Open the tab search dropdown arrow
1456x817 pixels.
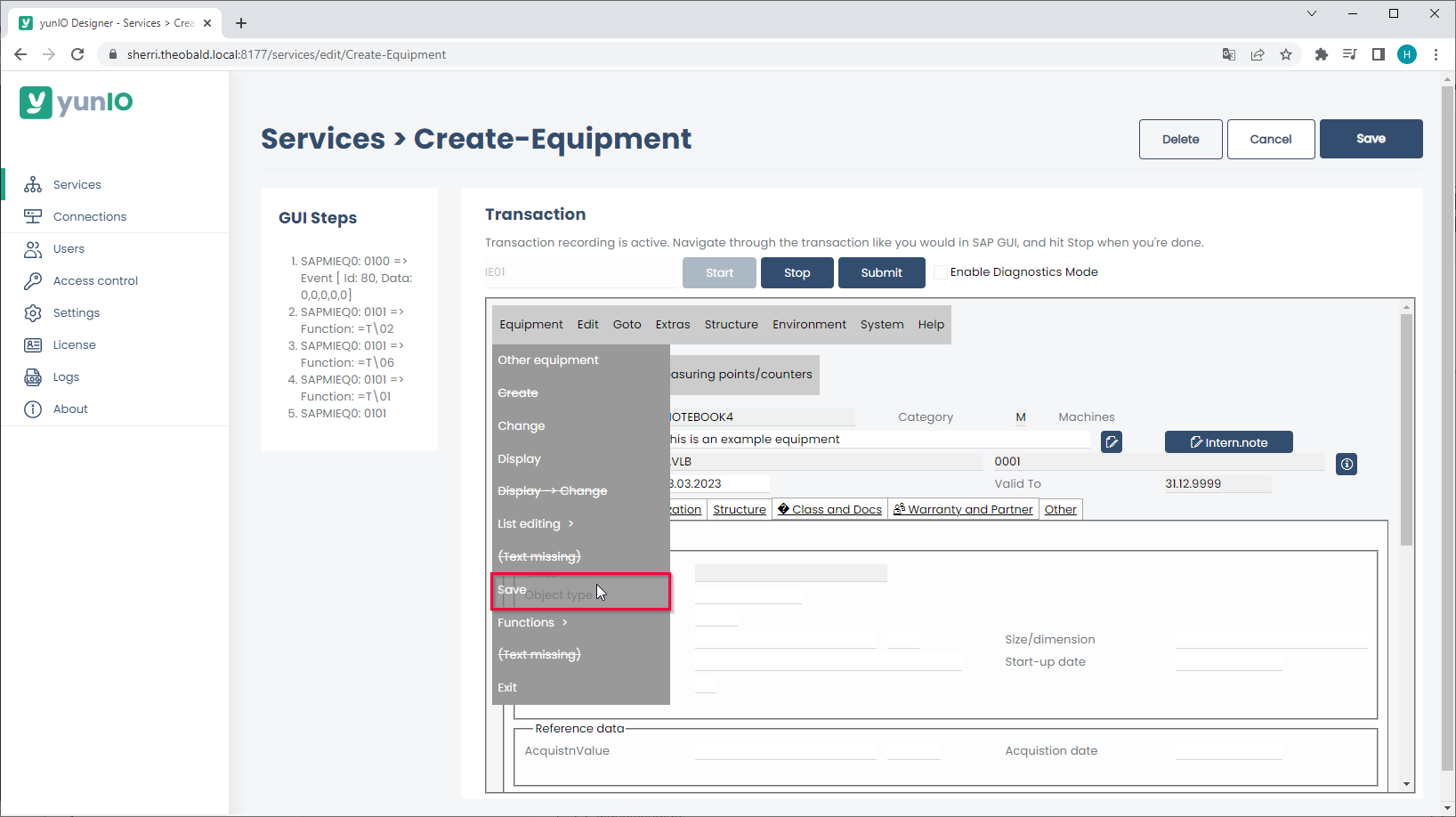[x=1311, y=13]
